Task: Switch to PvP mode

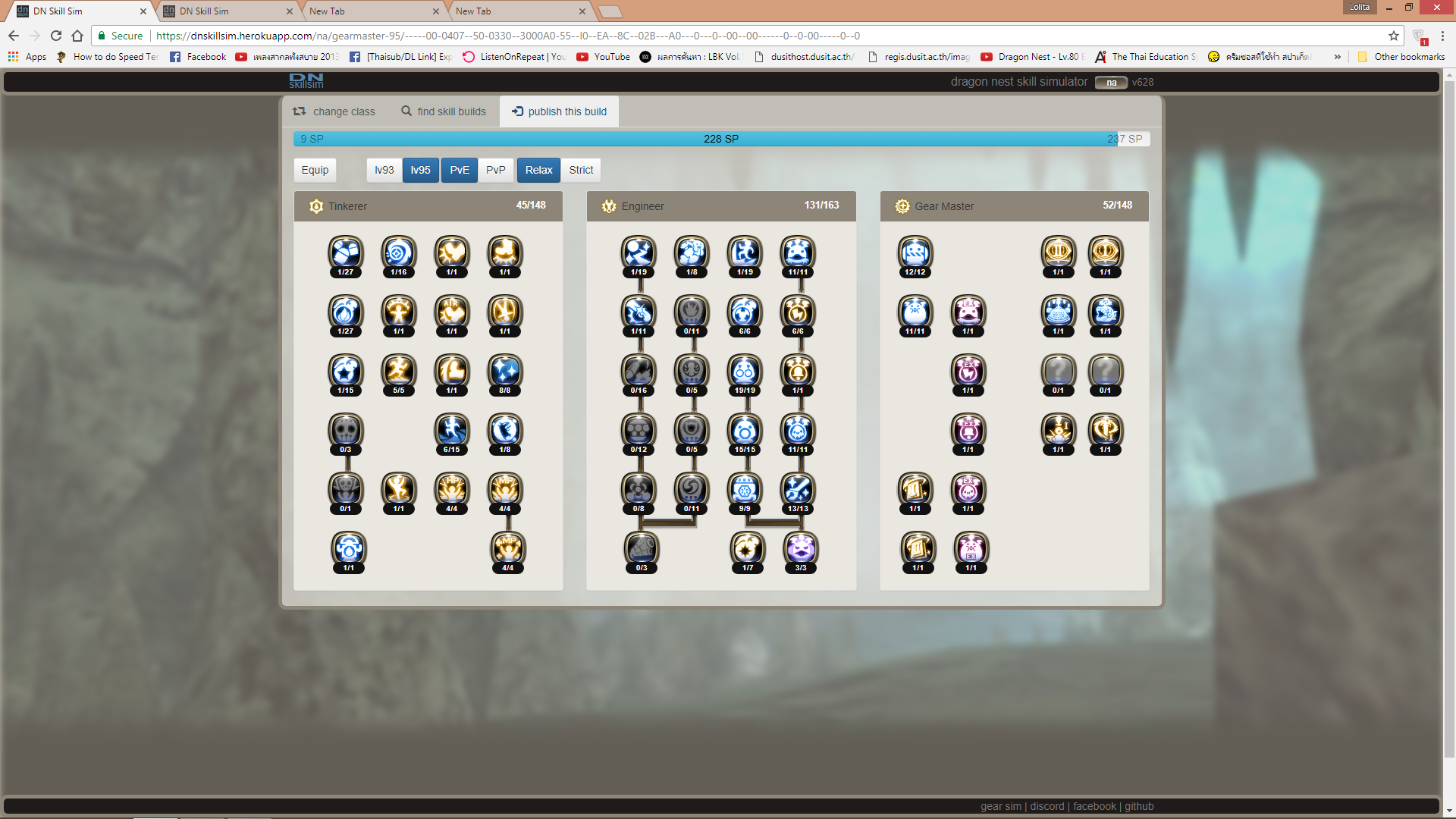Action: pos(495,170)
